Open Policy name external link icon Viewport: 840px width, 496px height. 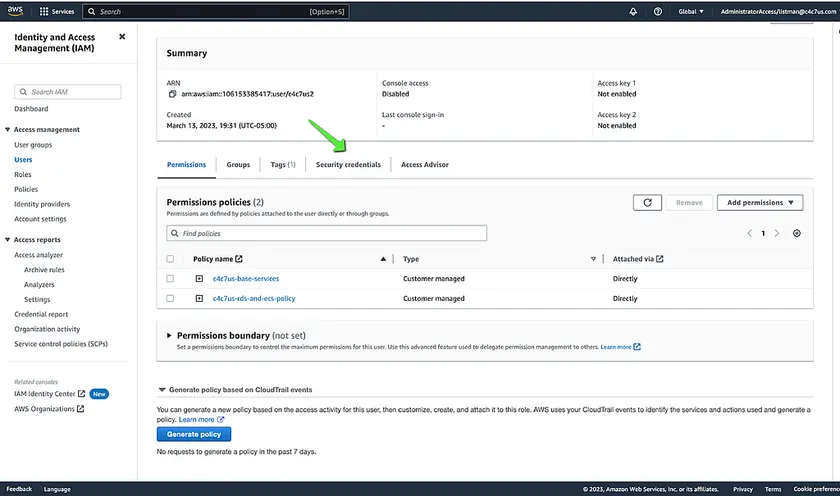point(239,259)
